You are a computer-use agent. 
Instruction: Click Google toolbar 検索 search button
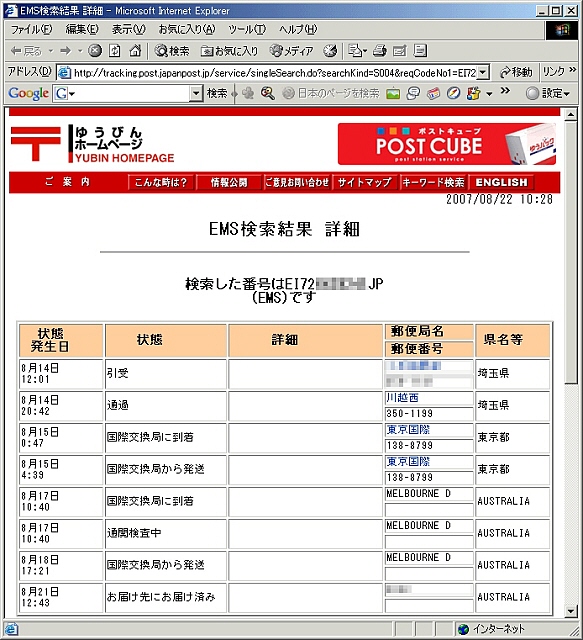(217, 93)
